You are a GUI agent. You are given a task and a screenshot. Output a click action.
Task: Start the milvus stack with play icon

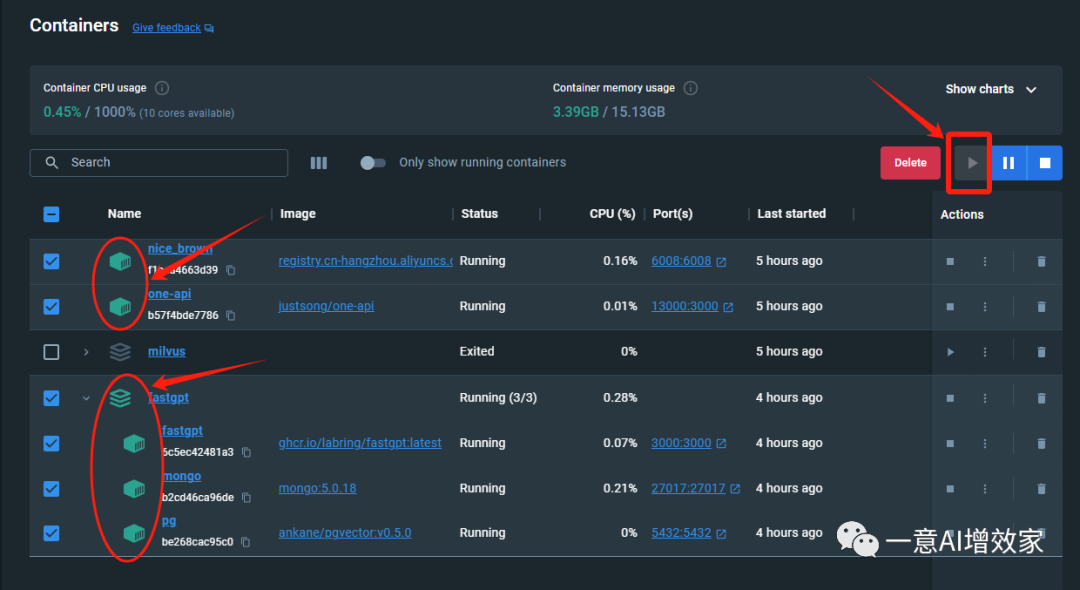951,352
